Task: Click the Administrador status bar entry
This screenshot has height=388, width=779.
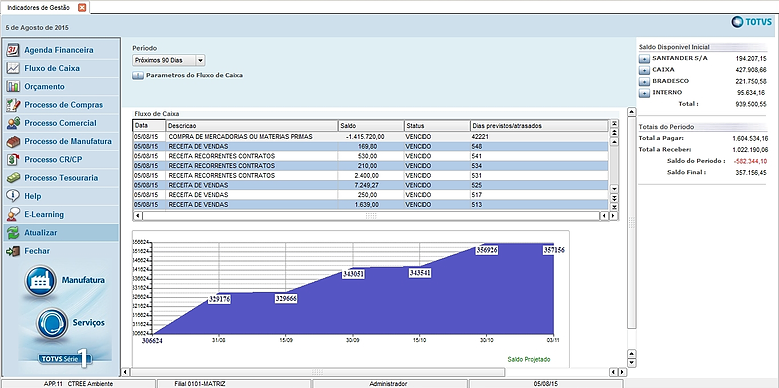Action: (389, 384)
